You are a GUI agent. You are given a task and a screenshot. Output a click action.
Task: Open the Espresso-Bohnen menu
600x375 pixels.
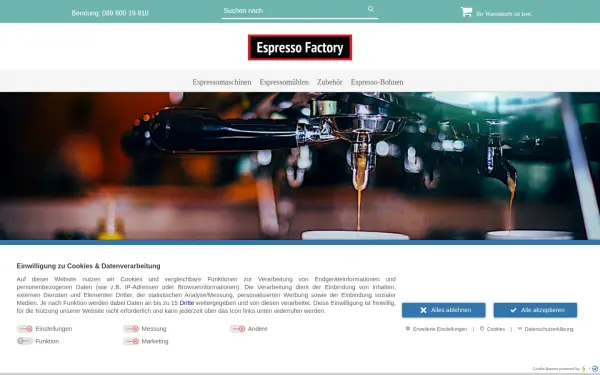tap(377, 82)
